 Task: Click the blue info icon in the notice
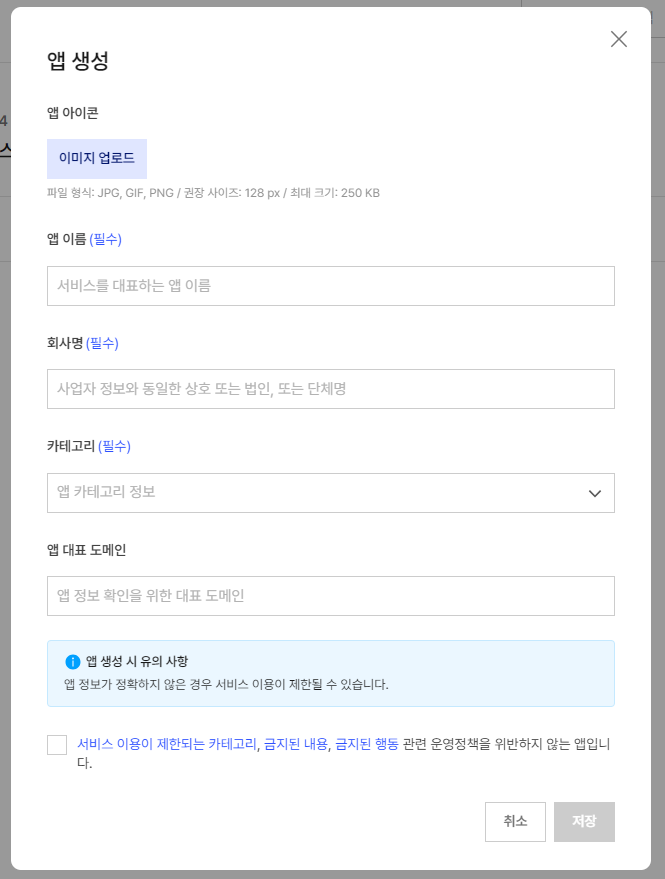tap(72, 662)
